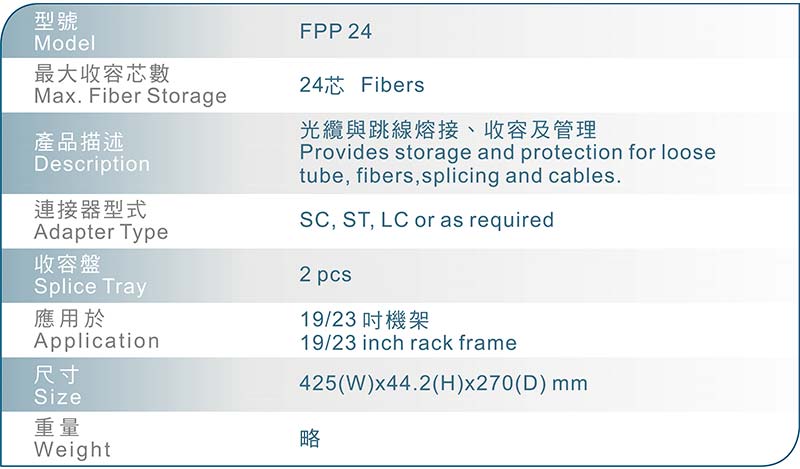Select the "2 pcs" value
The height and width of the screenshot is (469, 800).
(x=325, y=274)
